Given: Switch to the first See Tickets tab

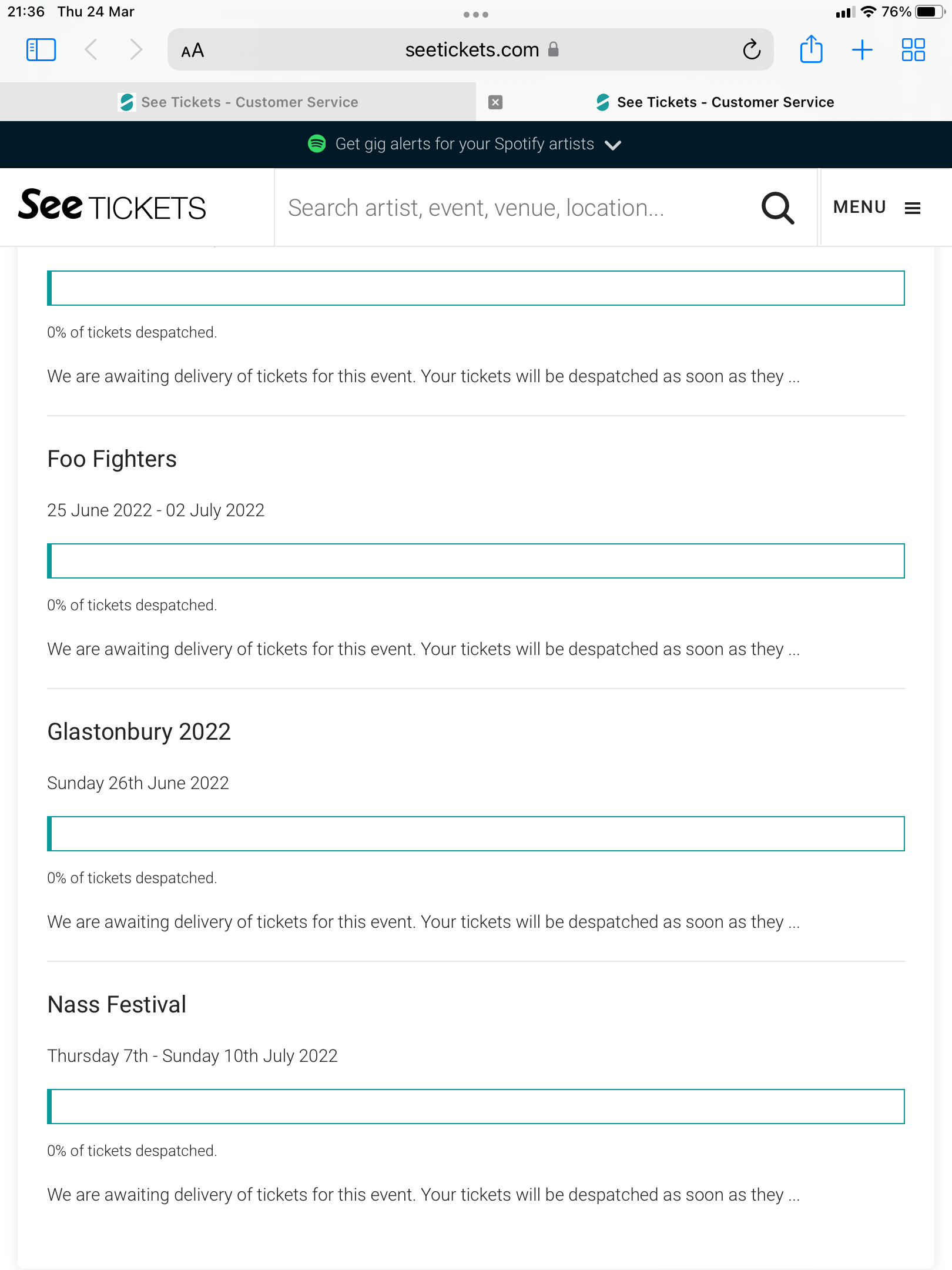Looking at the screenshot, I should (x=238, y=102).
